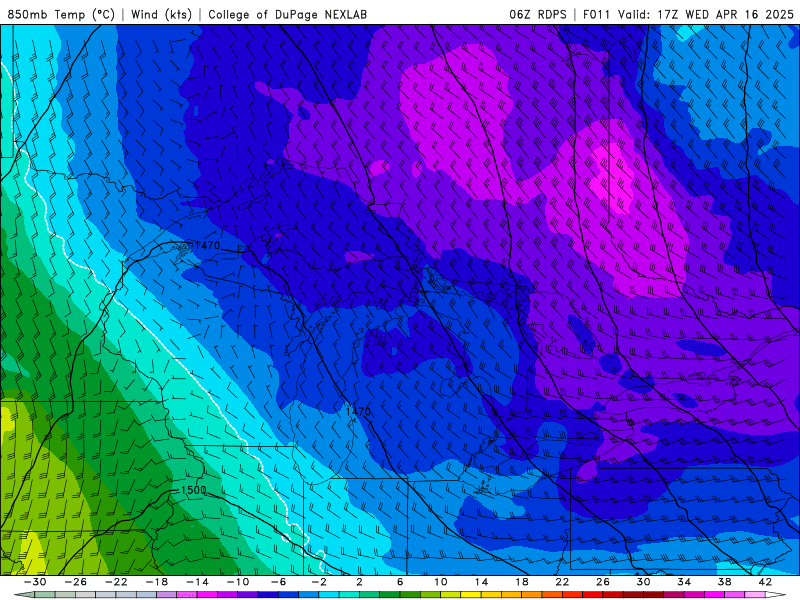Click the "-30" tick on the color scale
Screen dimensions: 800x600
pyautogui.click(x=35, y=582)
